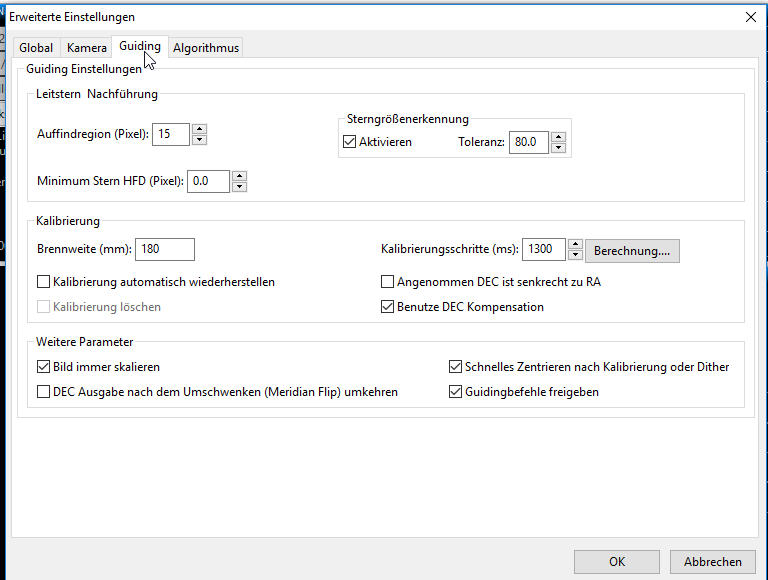Image resolution: width=768 pixels, height=580 pixels.
Task: Select the Algorithmus tab
Action: coord(205,48)
